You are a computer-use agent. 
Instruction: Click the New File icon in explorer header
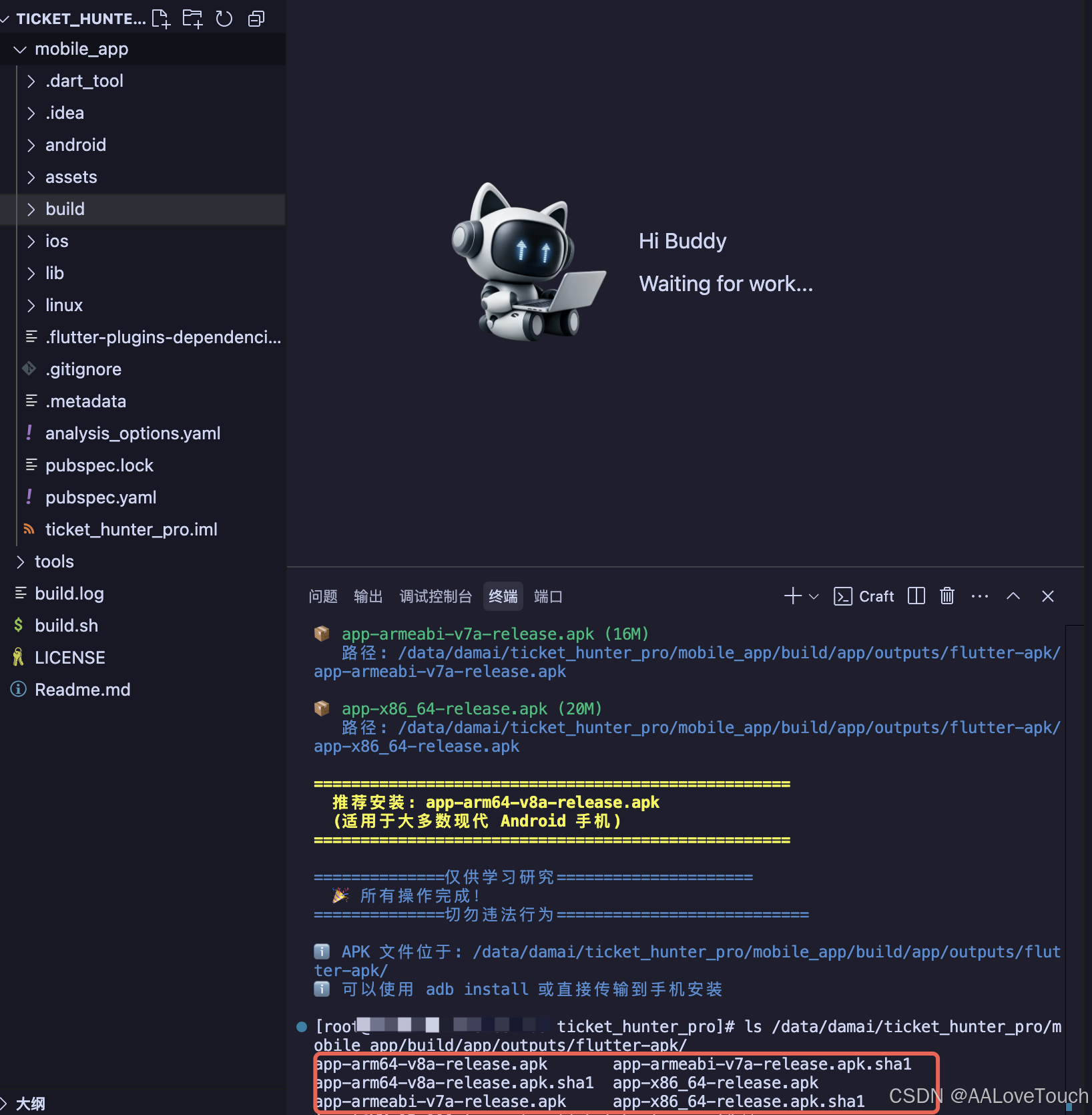tap(161, 19)
